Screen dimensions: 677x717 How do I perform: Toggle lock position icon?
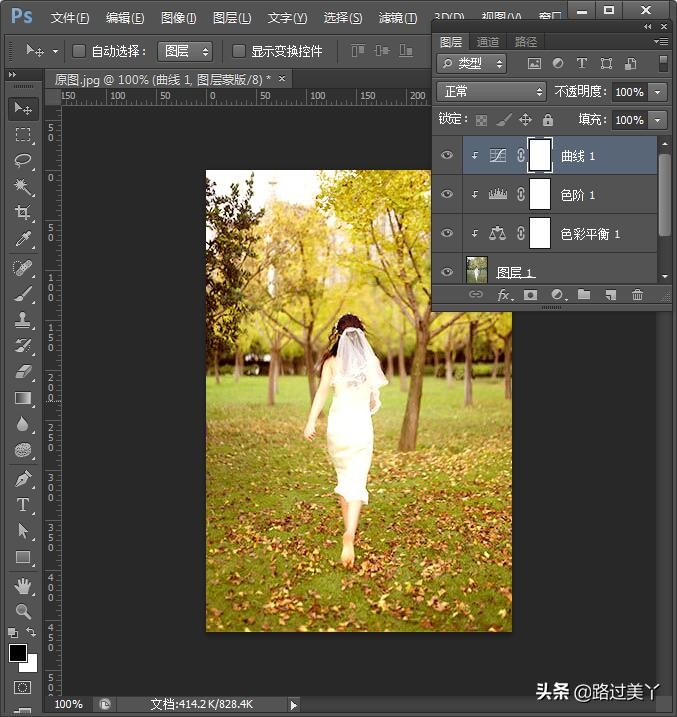click(x=525, y=120)
